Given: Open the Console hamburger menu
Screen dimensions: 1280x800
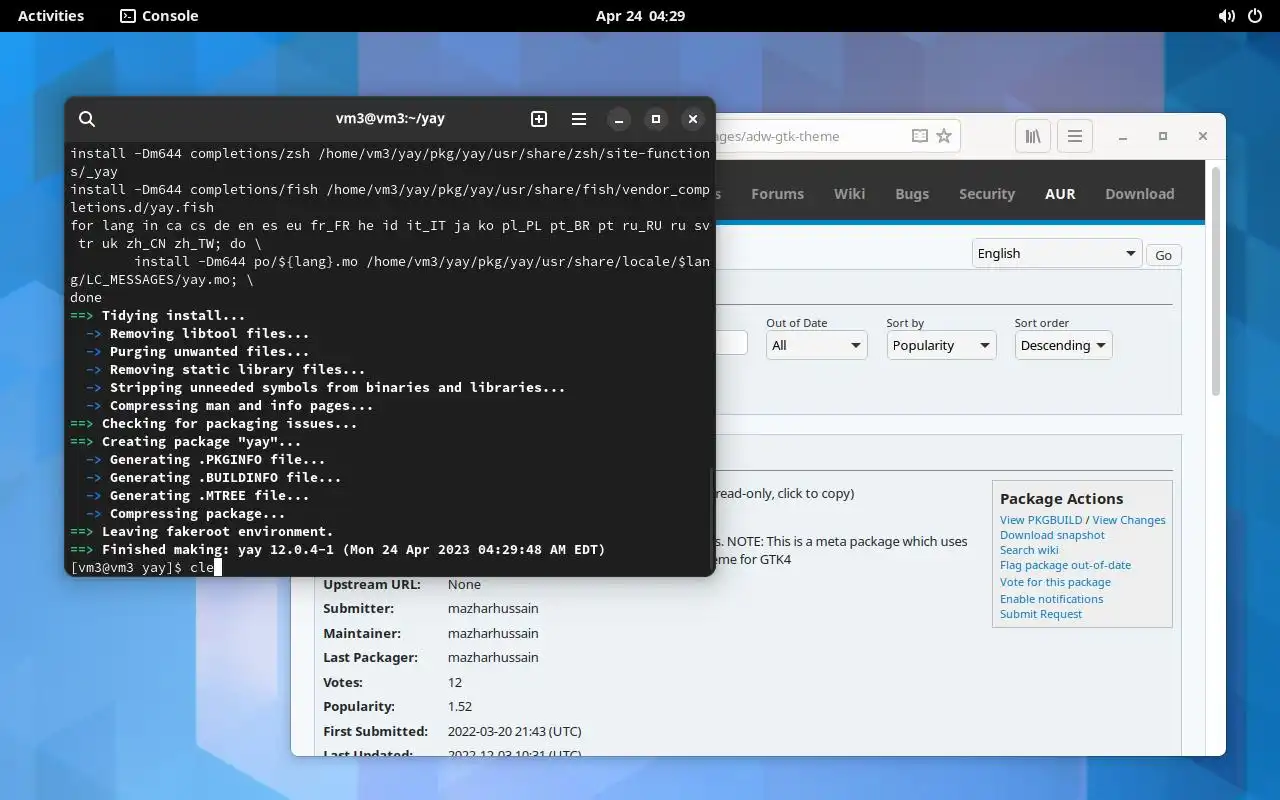Looking at the screenshot, I should point(579,119).
